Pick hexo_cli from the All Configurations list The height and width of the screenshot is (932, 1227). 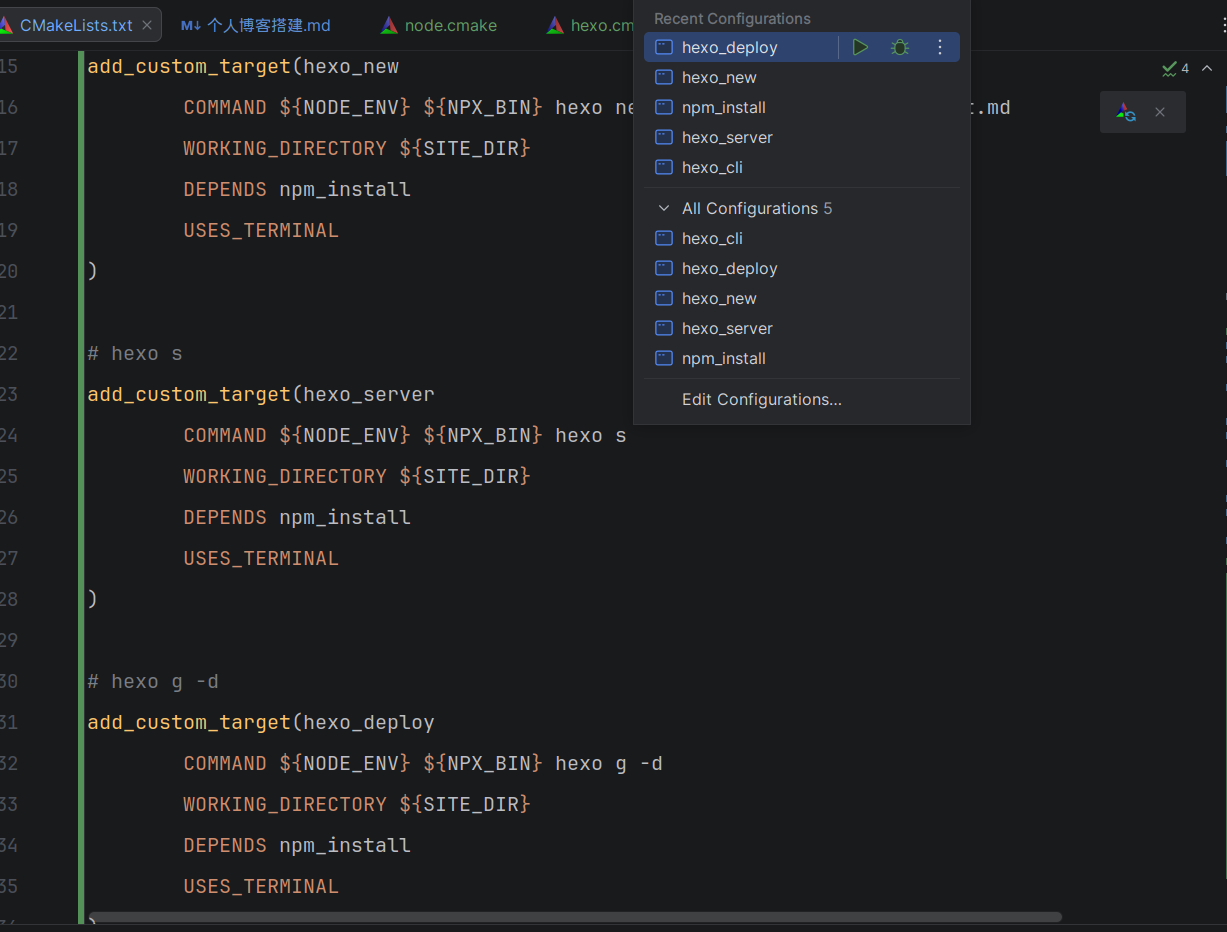point(712,238)
